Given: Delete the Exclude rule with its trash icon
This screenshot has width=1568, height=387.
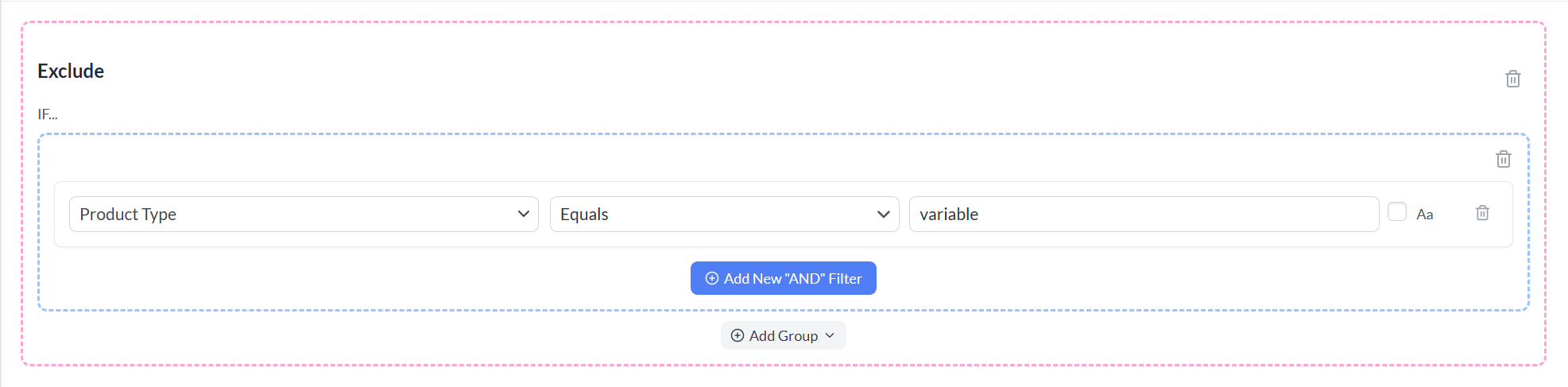Looking at the screenshot, I should (x=1512, y=79).
